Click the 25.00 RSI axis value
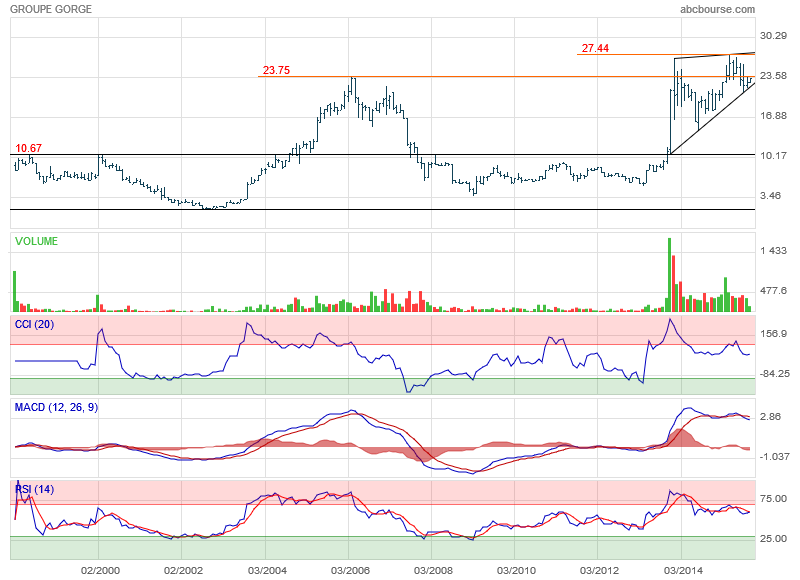Viewport: 800px width, 580px height. click(773, 539)
